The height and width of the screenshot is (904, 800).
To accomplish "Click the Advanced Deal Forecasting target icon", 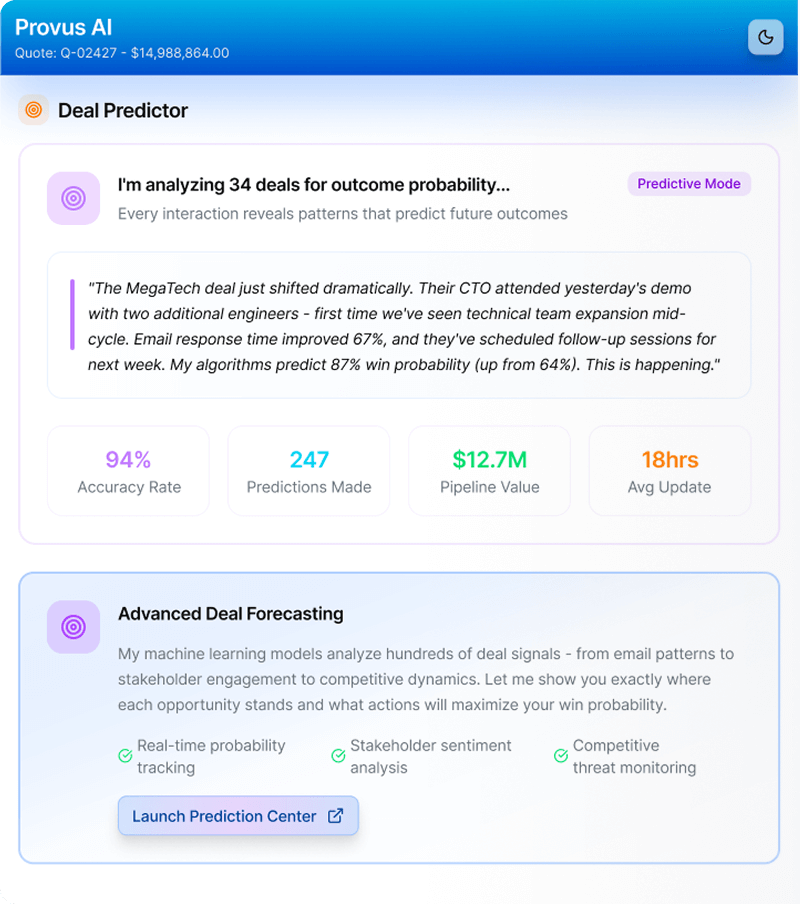I will coord(73,627).
